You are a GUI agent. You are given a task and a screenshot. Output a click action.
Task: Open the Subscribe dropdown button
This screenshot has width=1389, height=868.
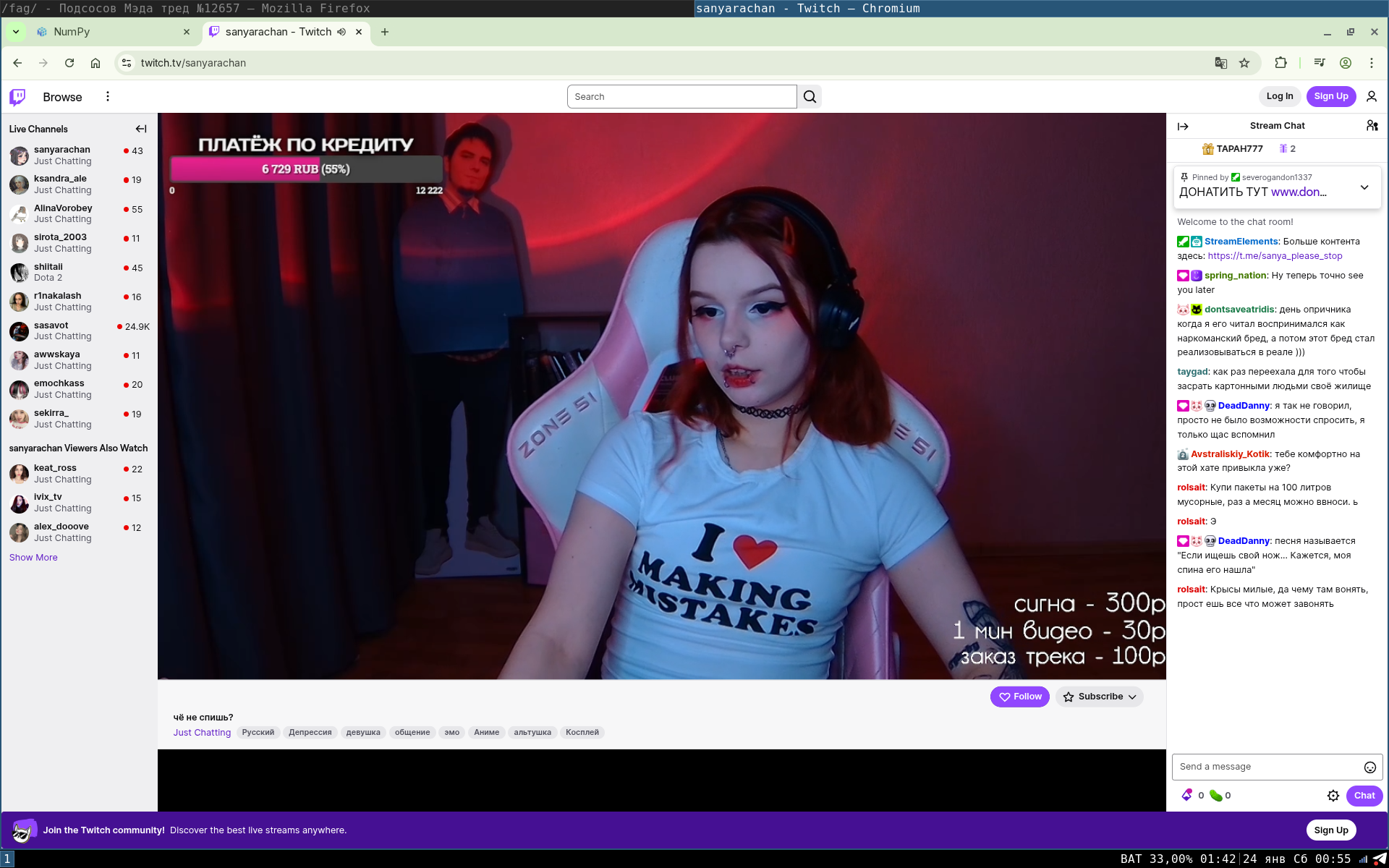coord(1100,697)
